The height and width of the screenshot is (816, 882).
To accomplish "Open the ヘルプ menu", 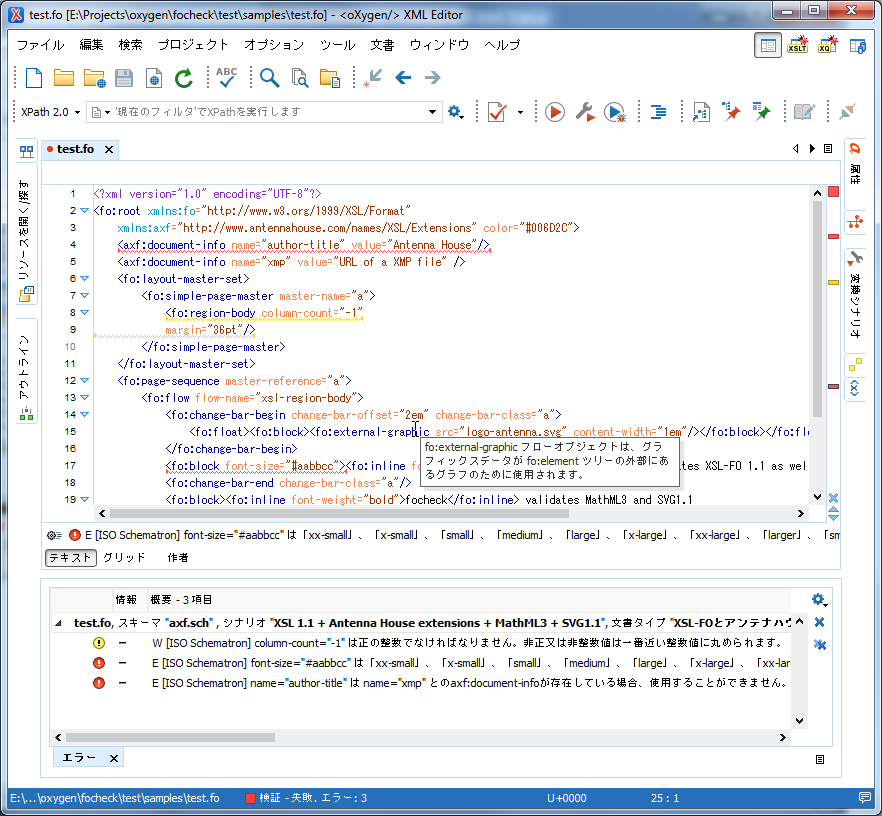I will tap(502, 45).
